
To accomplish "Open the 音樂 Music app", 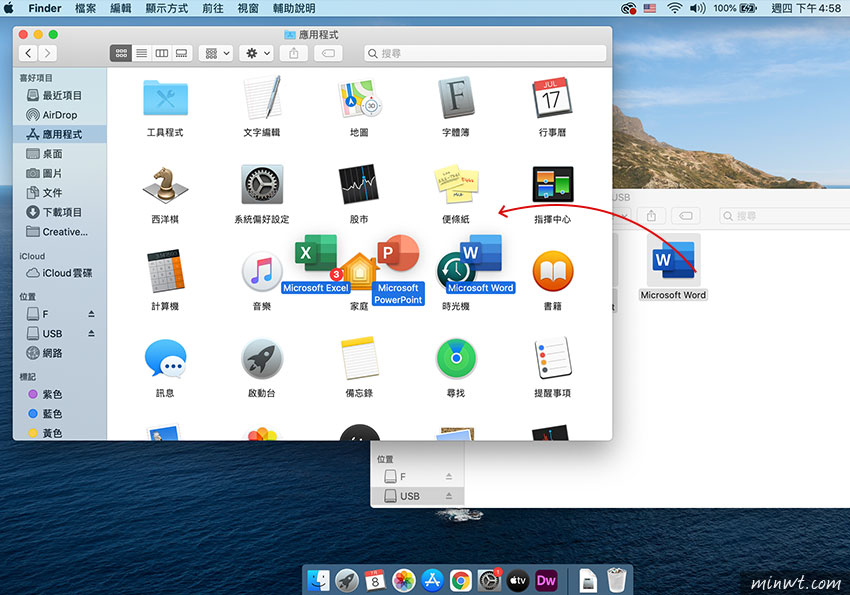I will point(262,271).
